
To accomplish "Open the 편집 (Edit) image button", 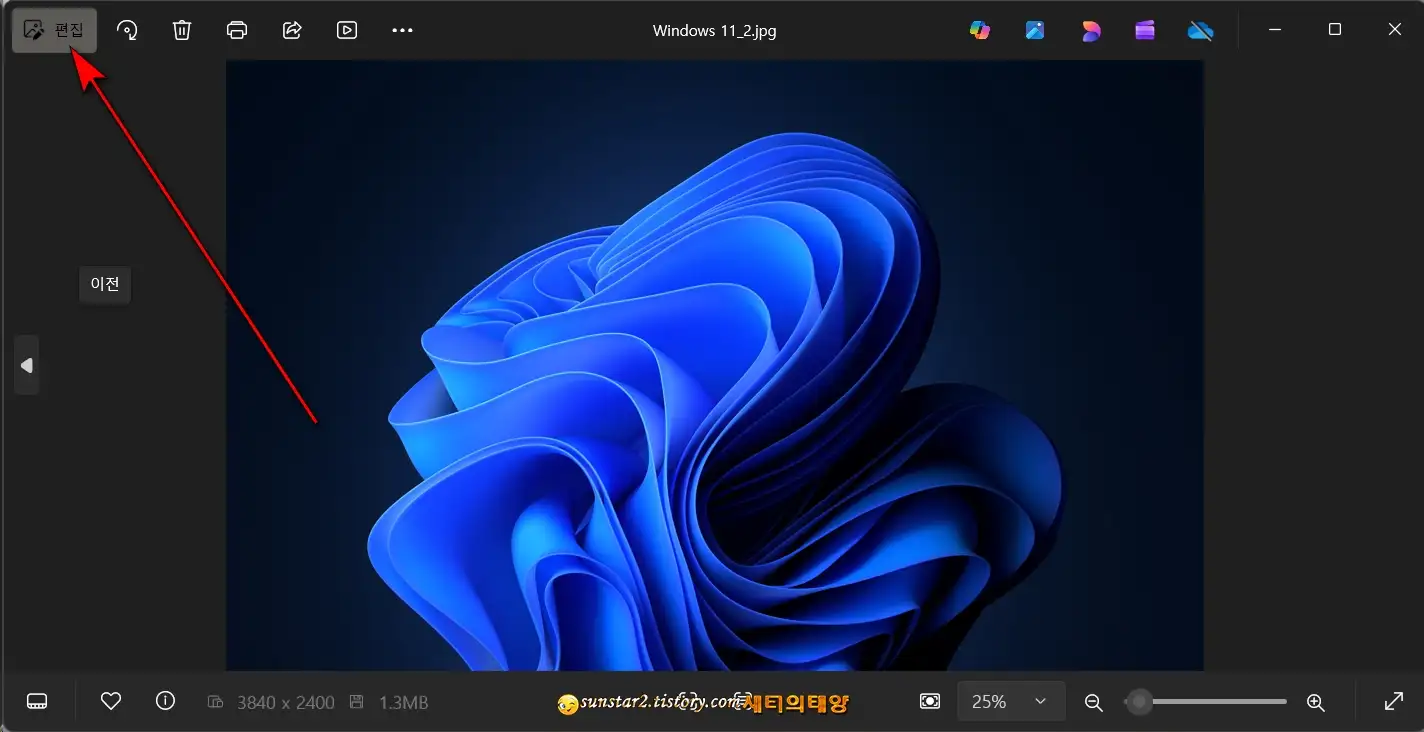I will tap(55, 30).
